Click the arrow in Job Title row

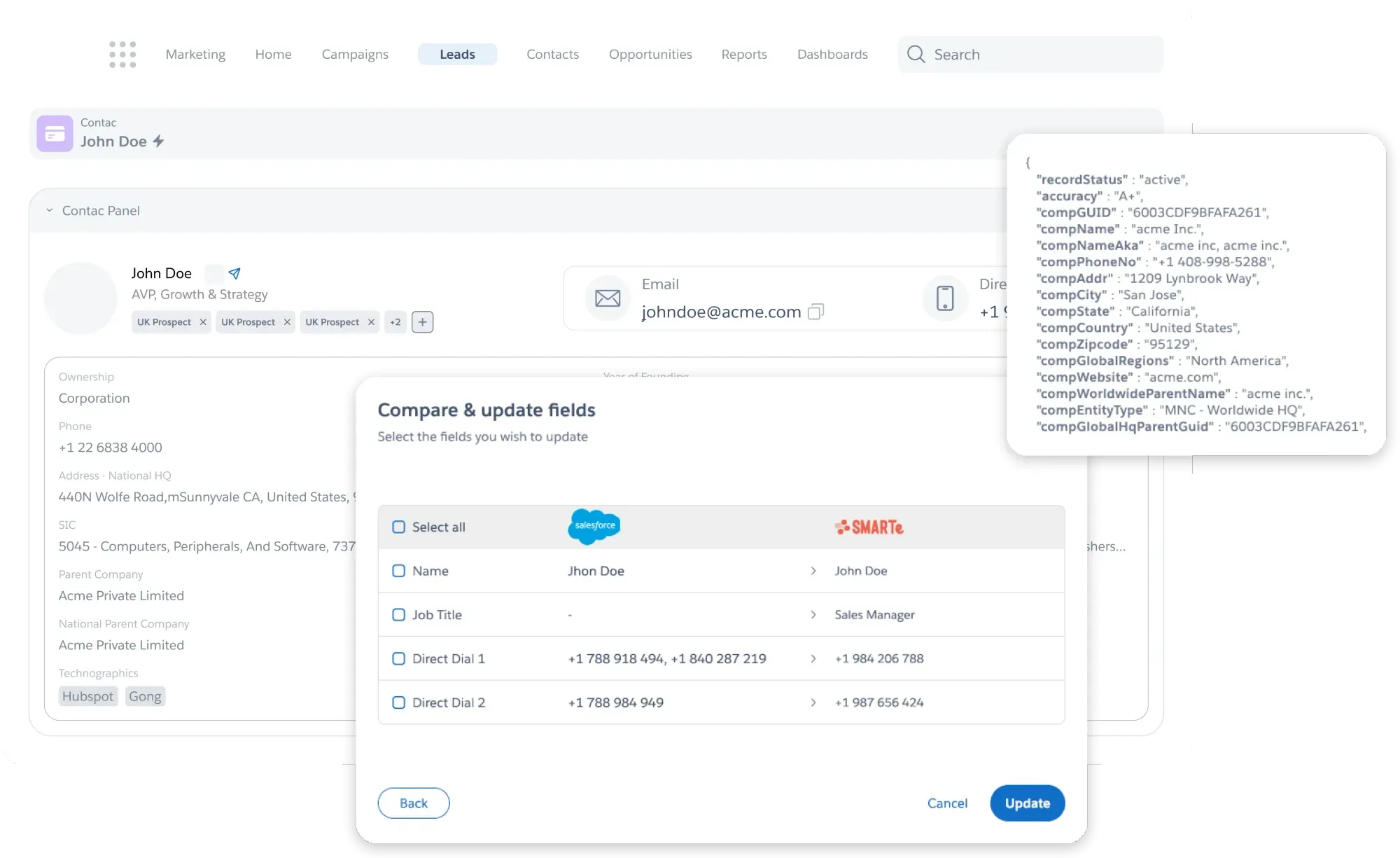(x=813, y=614)
